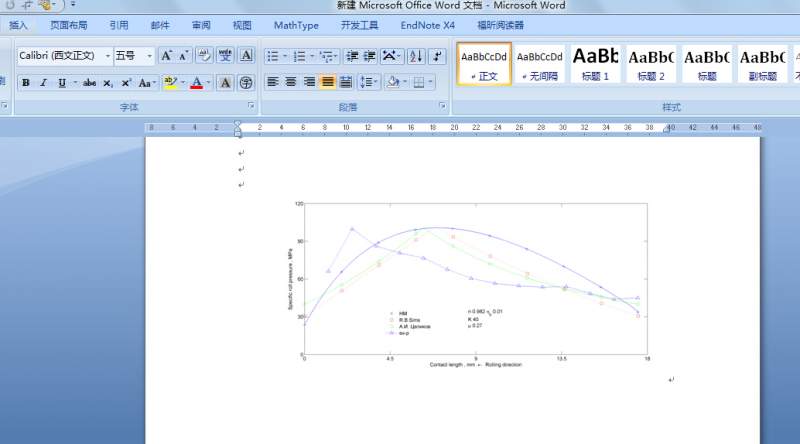
Task: Apply the 标题 1 style
Action: [x=595, y=64]
